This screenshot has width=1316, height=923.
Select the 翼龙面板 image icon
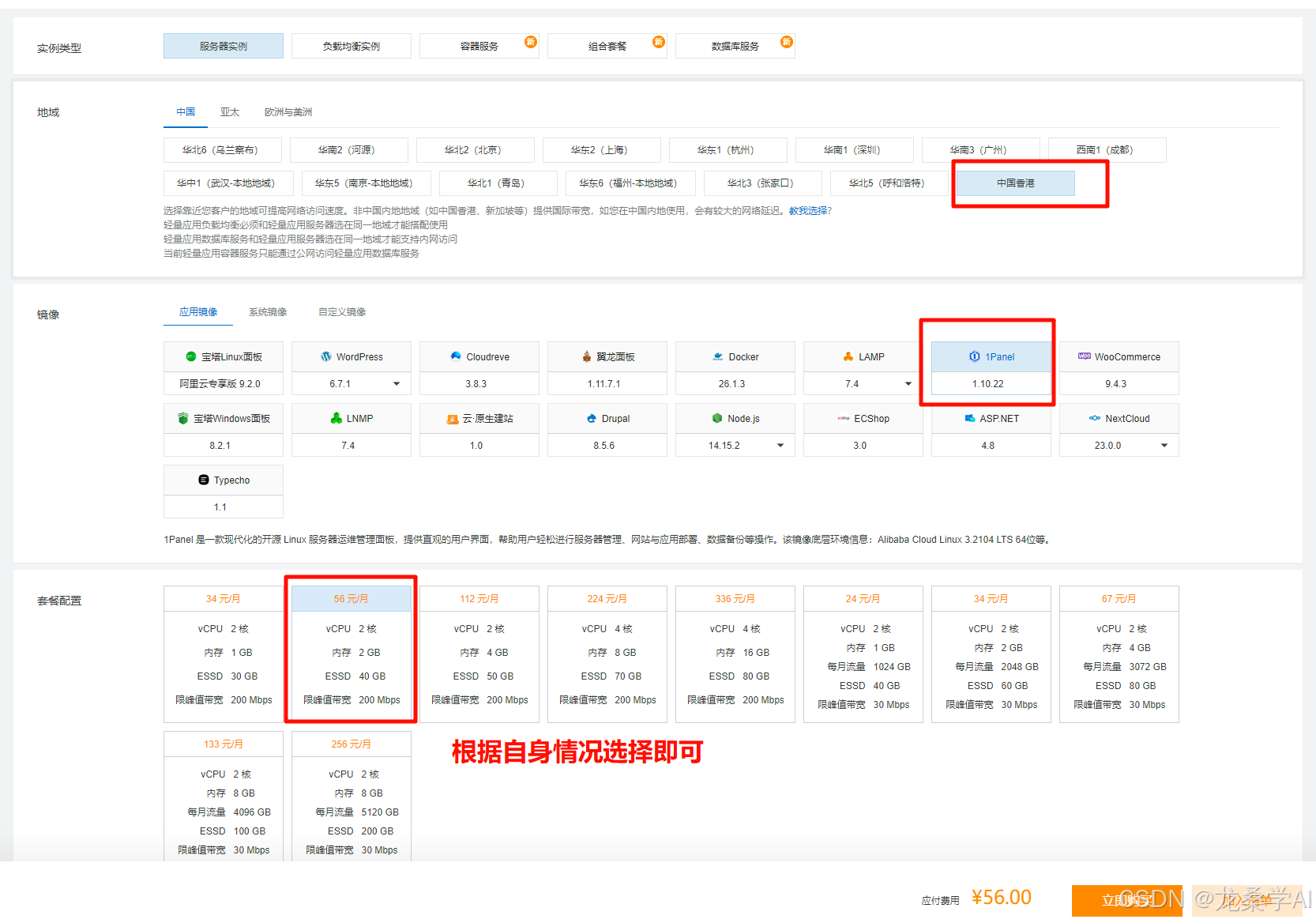(586, 356)
